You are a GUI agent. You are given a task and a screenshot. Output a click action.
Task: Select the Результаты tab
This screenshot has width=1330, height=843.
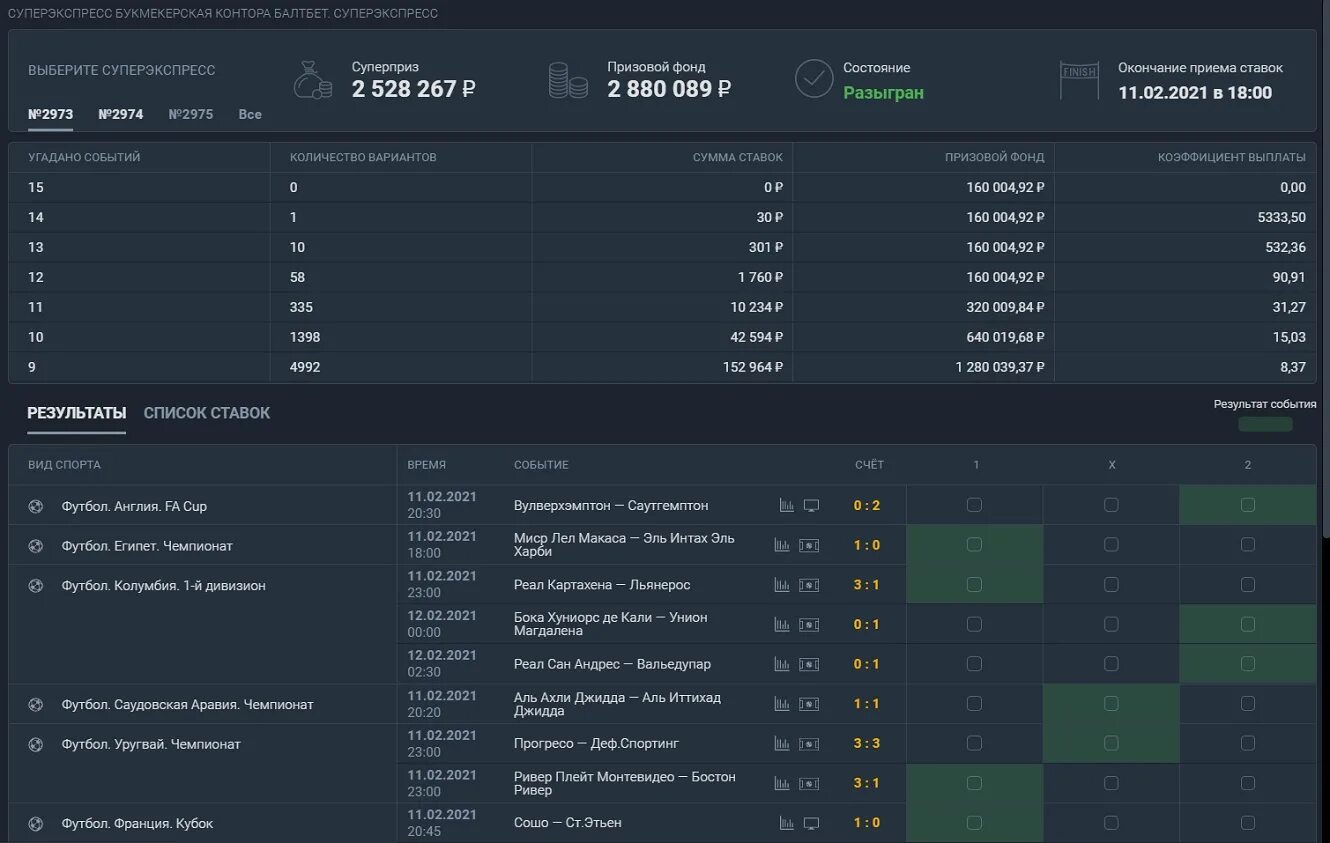coord(77,413)
